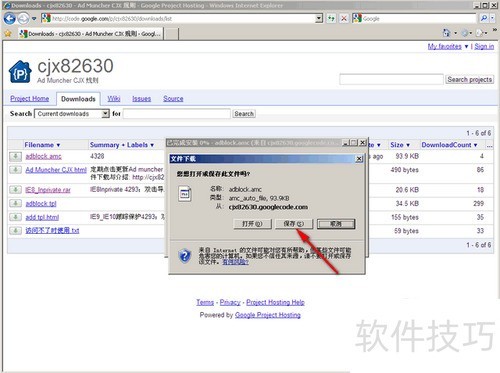This screenshot has height=373, width=500.
Task: Click the search magnifier icon in toolbar
Action: pyautogui.click(x=484, y=18)
